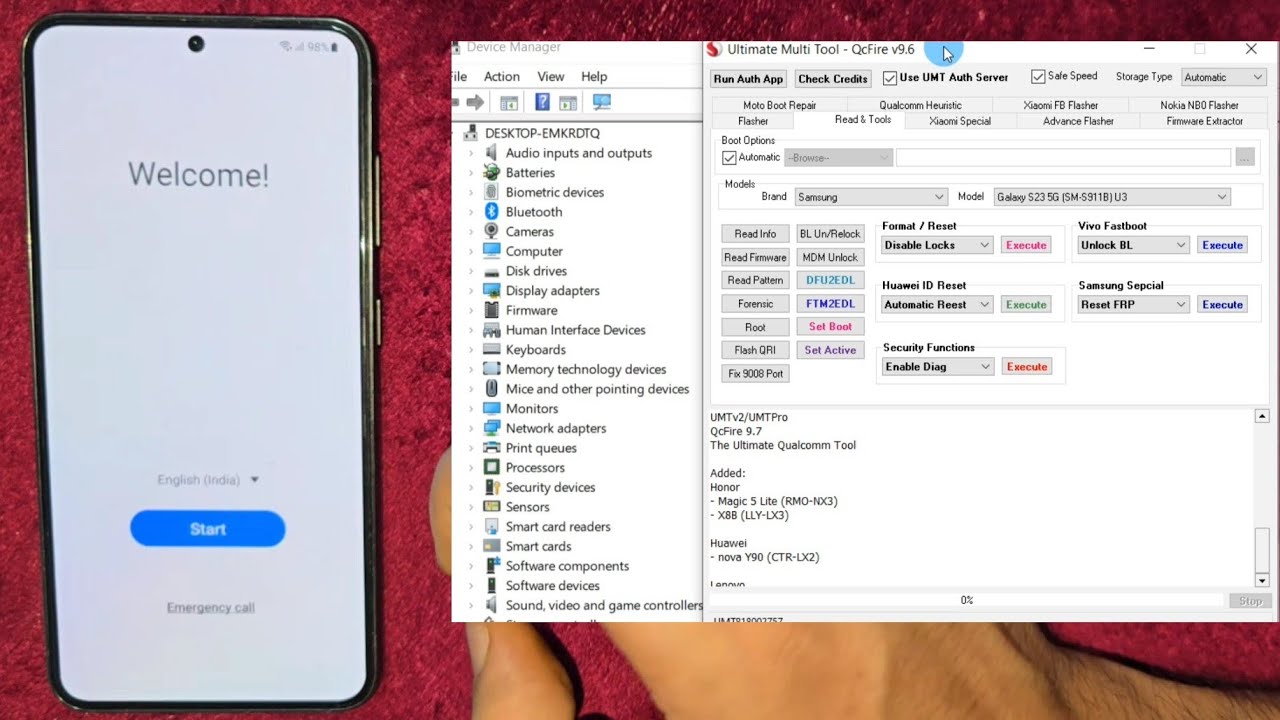Click the forward arrow in Device Manager toolbar
1280x720 pixels.
(x=475, y=102)
